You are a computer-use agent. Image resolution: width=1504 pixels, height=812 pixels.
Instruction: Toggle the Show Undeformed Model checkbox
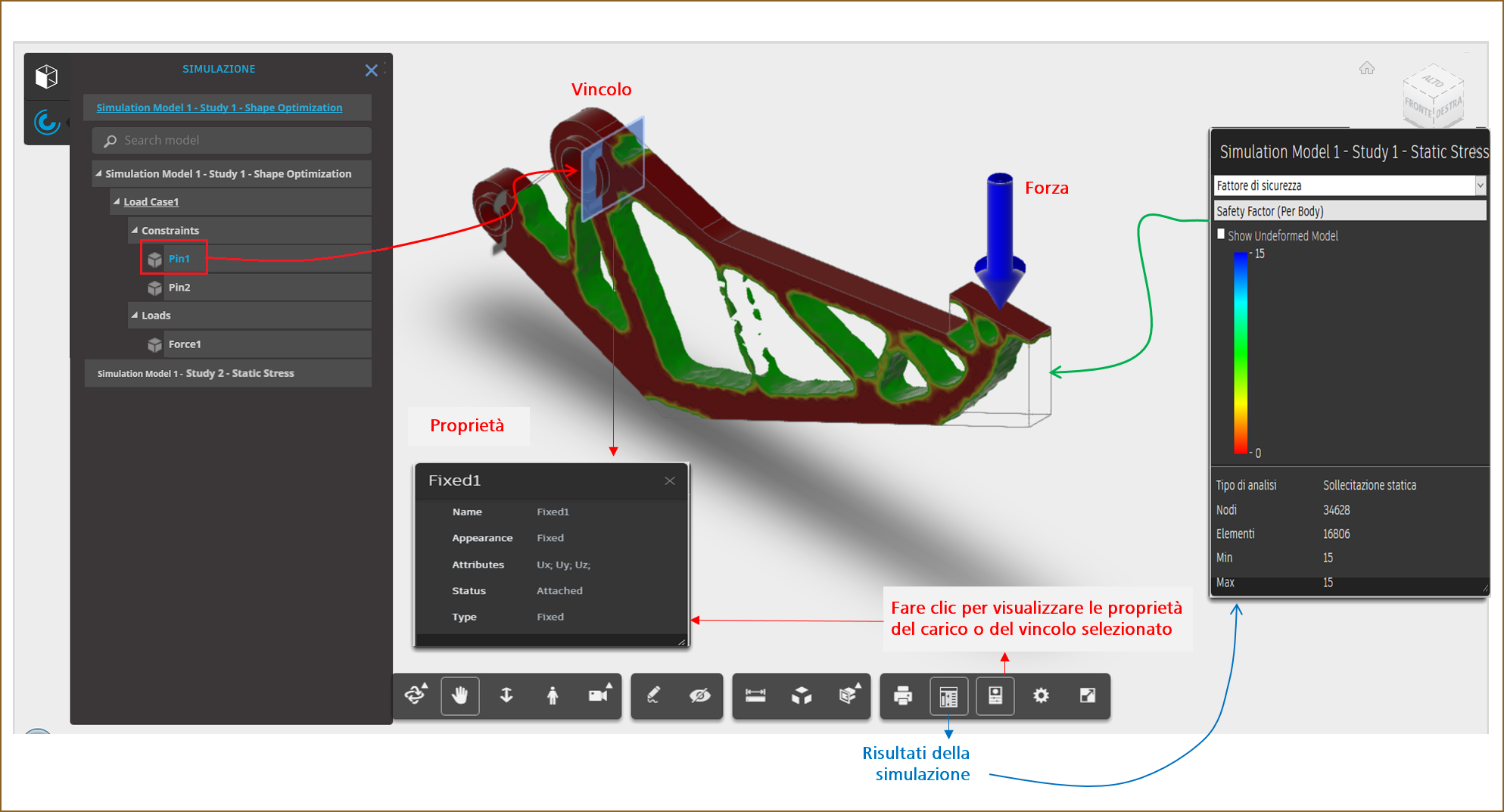[1221, 235]
